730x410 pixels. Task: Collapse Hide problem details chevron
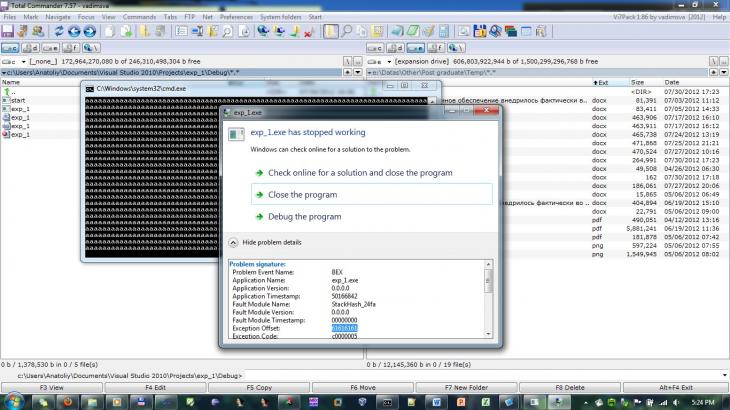(x=233, y=242)
